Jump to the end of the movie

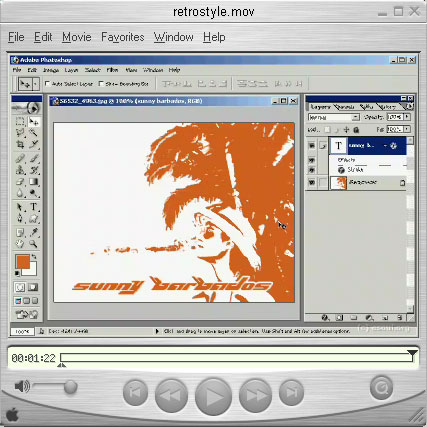click(292, 392)
